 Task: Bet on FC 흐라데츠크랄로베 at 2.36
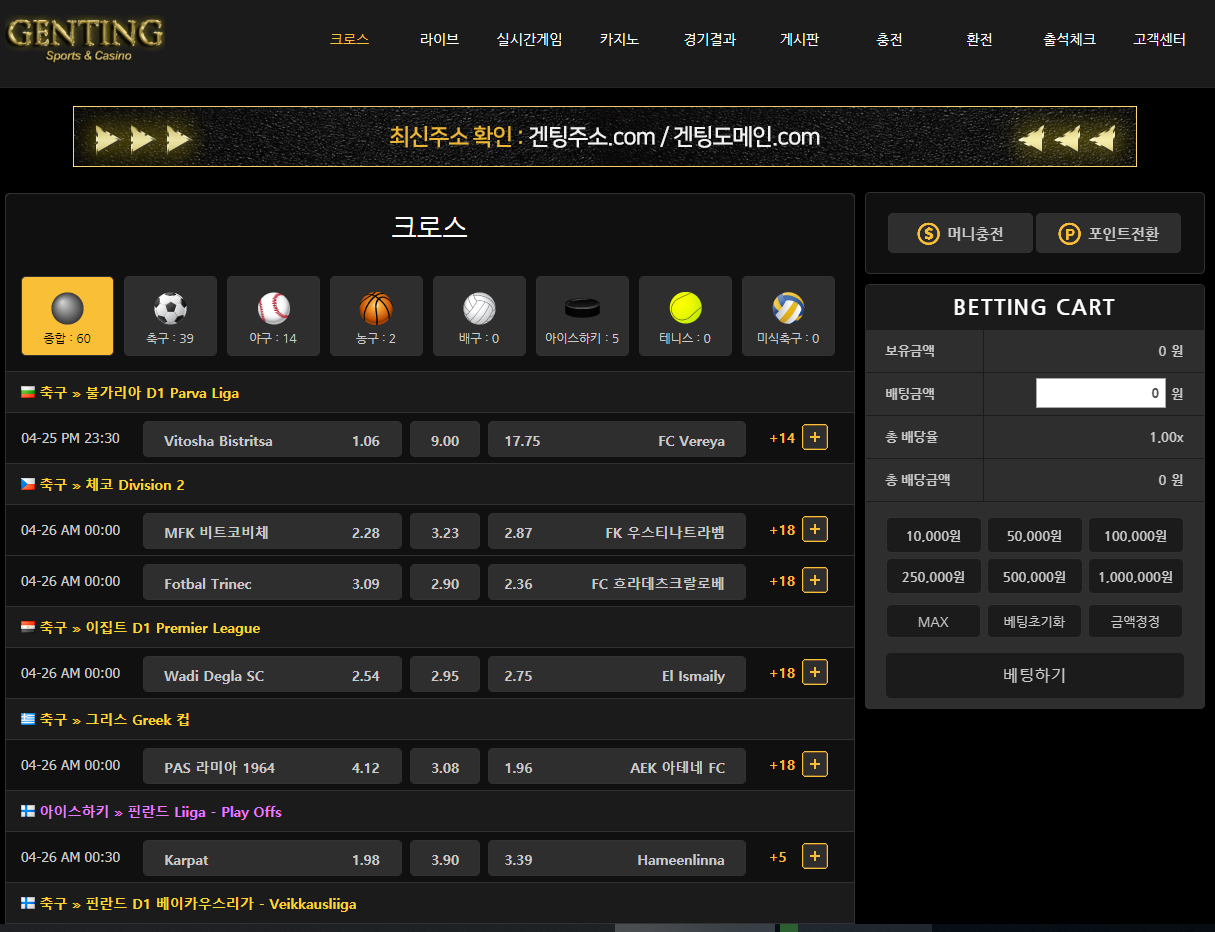[617, 583]
